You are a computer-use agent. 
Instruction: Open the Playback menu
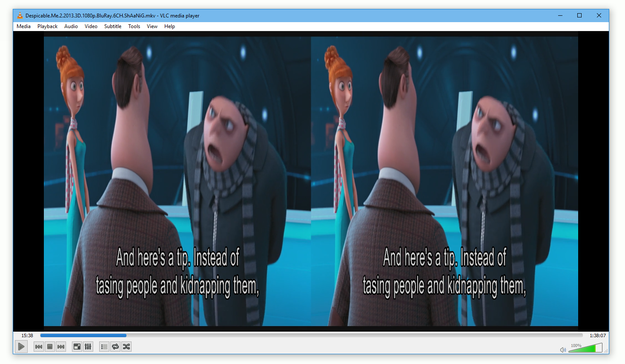pos(47,26)
